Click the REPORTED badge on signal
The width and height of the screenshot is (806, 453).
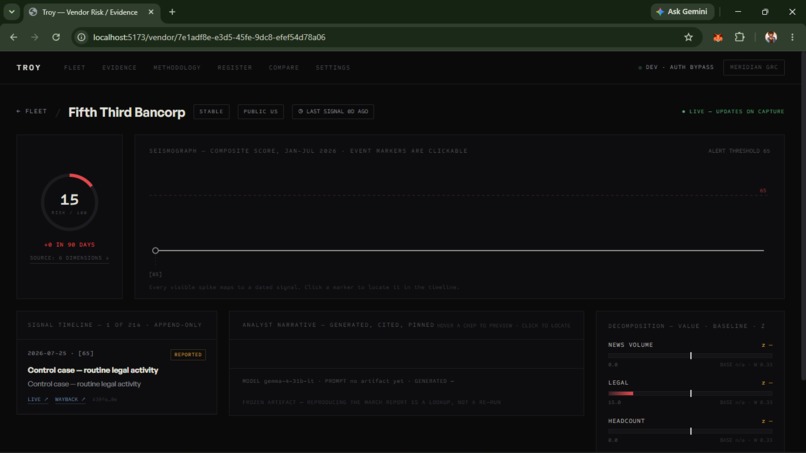coord(188,355)
